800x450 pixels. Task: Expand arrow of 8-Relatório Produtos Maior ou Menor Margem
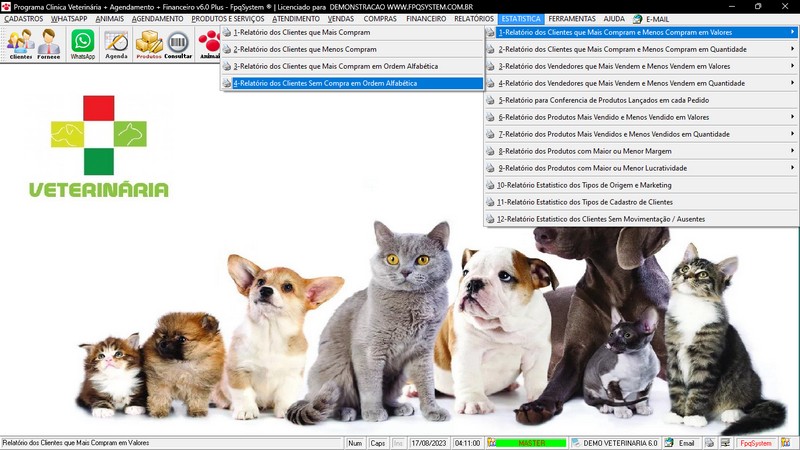coord(792,151)
